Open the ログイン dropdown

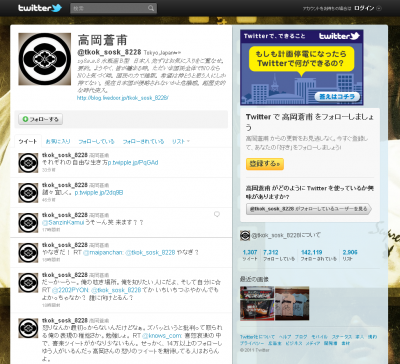tap(368, 8)
